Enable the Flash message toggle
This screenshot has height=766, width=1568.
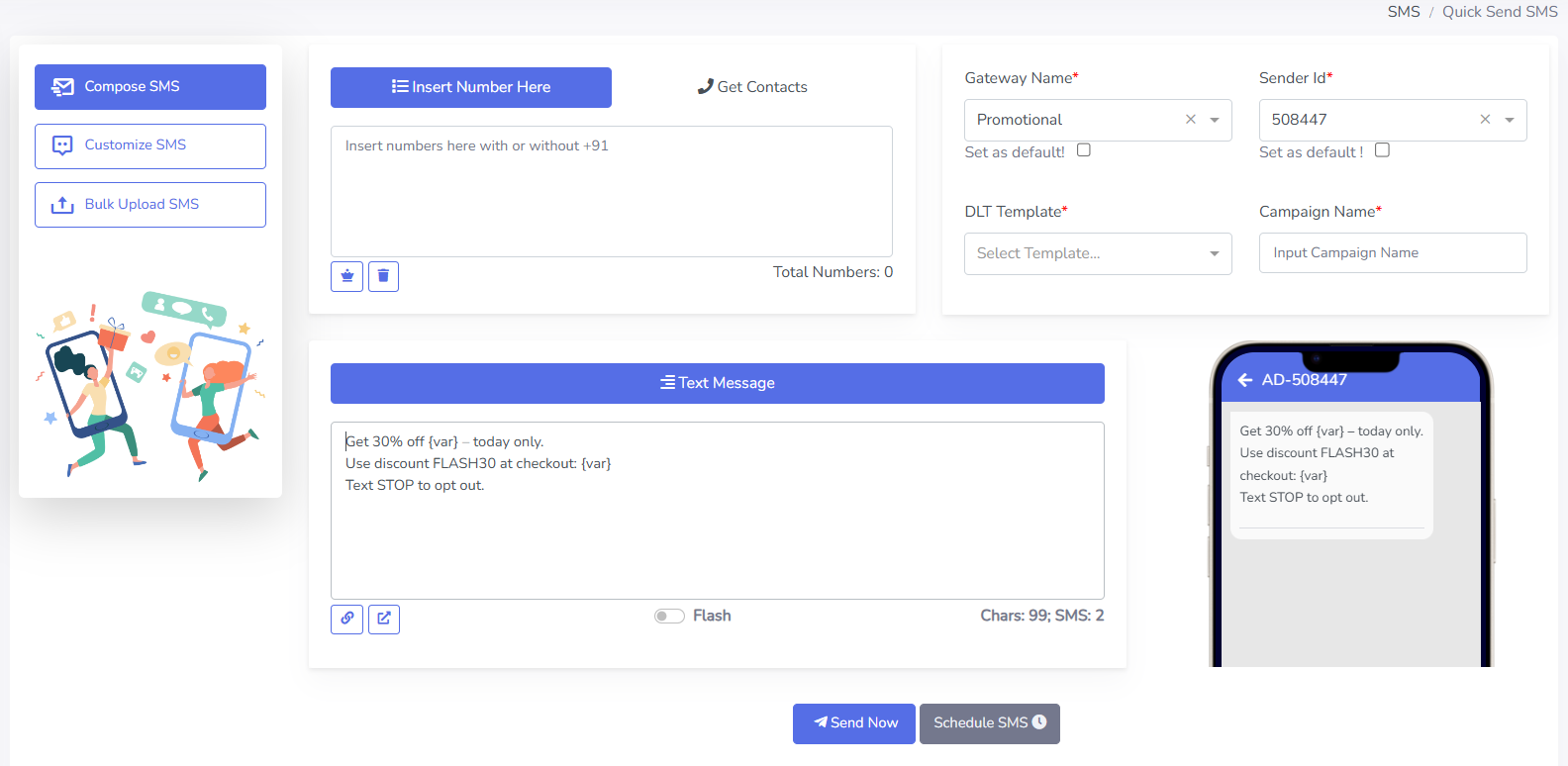click(669, 617)
